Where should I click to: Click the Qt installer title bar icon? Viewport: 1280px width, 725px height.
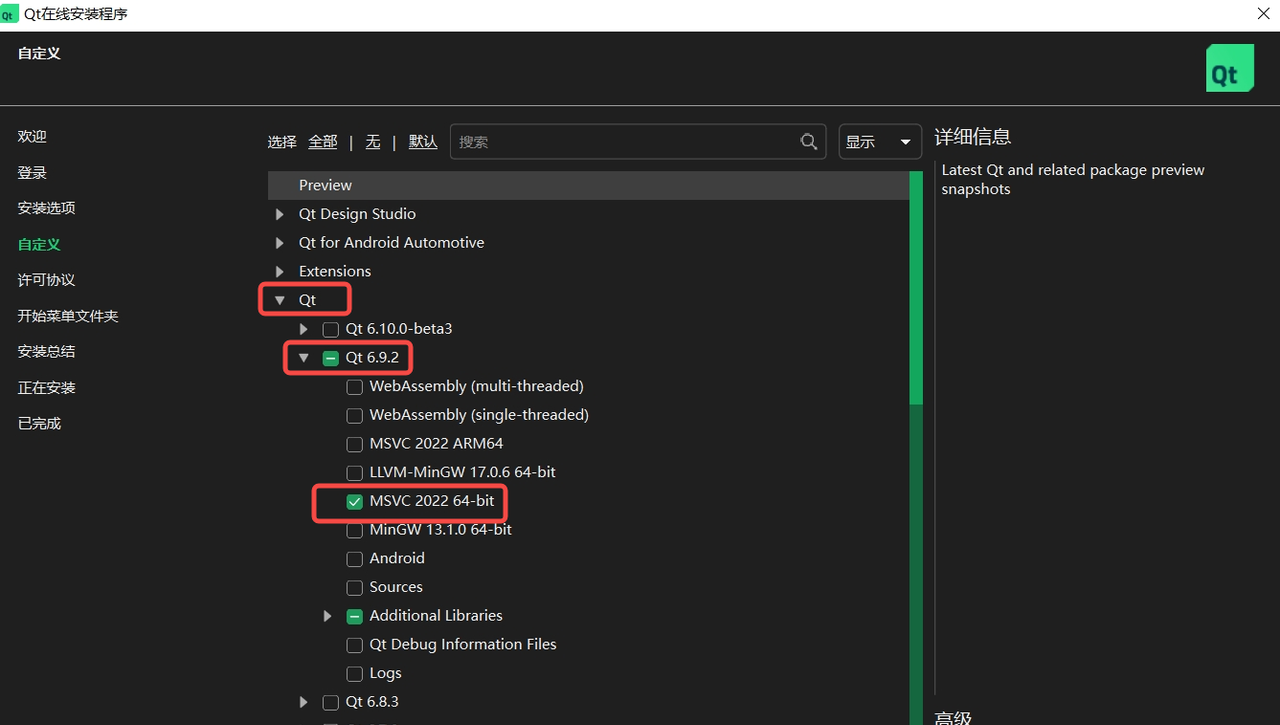pyautogui.click(x=10, y=15)
